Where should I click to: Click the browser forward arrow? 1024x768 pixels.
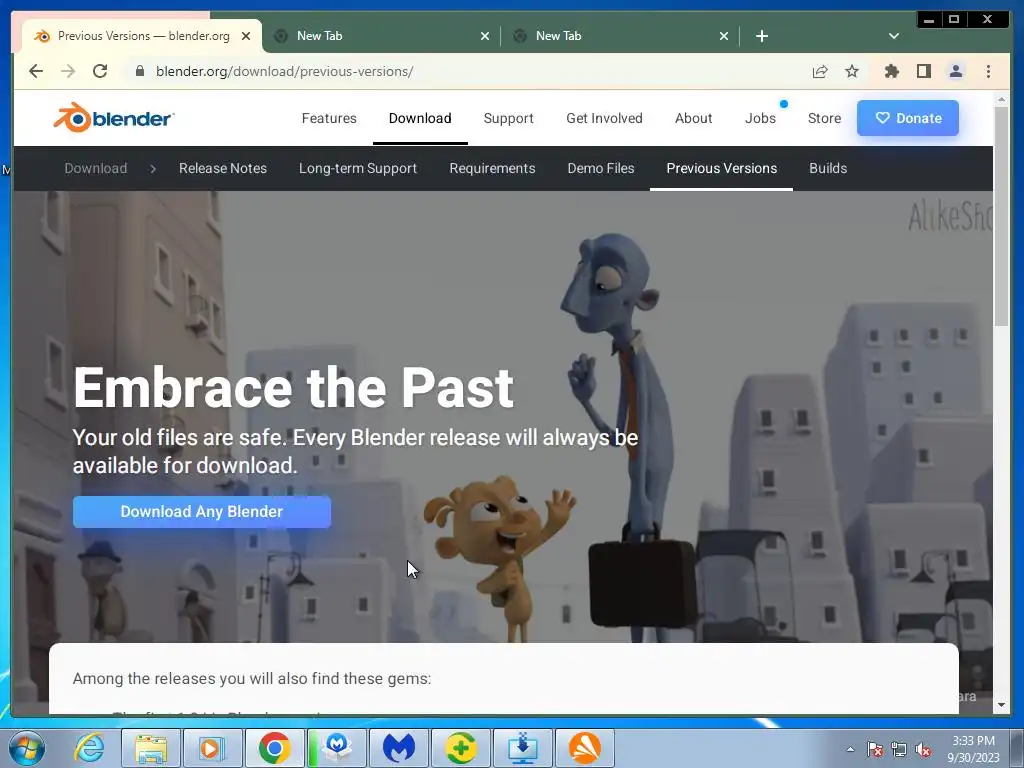[x=68, y=71]
